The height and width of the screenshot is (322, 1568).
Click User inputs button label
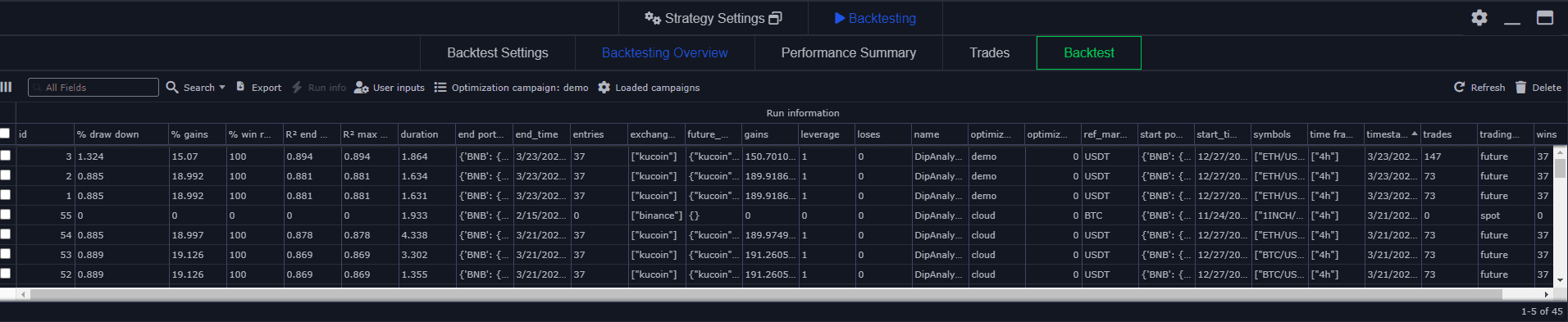click(x=399, y=88)
